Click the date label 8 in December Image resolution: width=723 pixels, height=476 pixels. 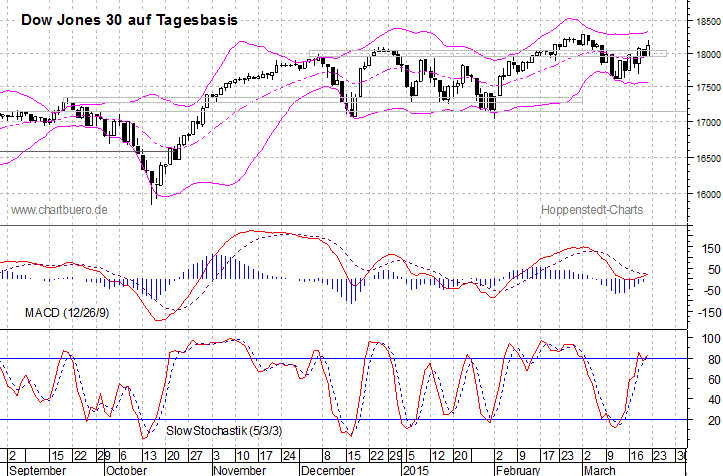click(327, 456)
